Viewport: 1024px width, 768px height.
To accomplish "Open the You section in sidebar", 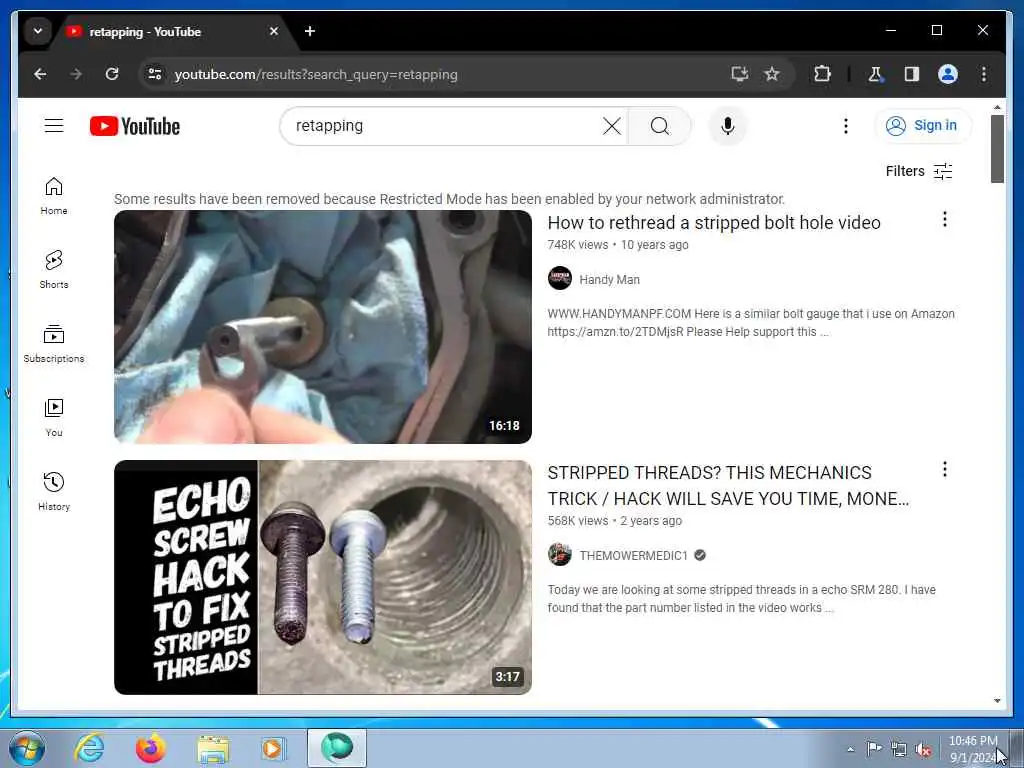I will coord(54,417).
